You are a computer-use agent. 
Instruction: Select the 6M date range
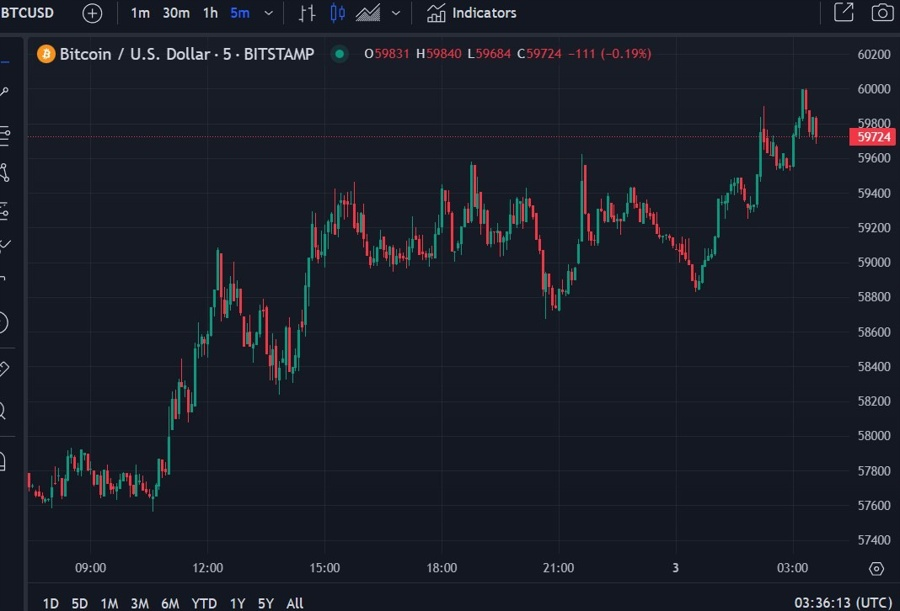coord(170,603)
